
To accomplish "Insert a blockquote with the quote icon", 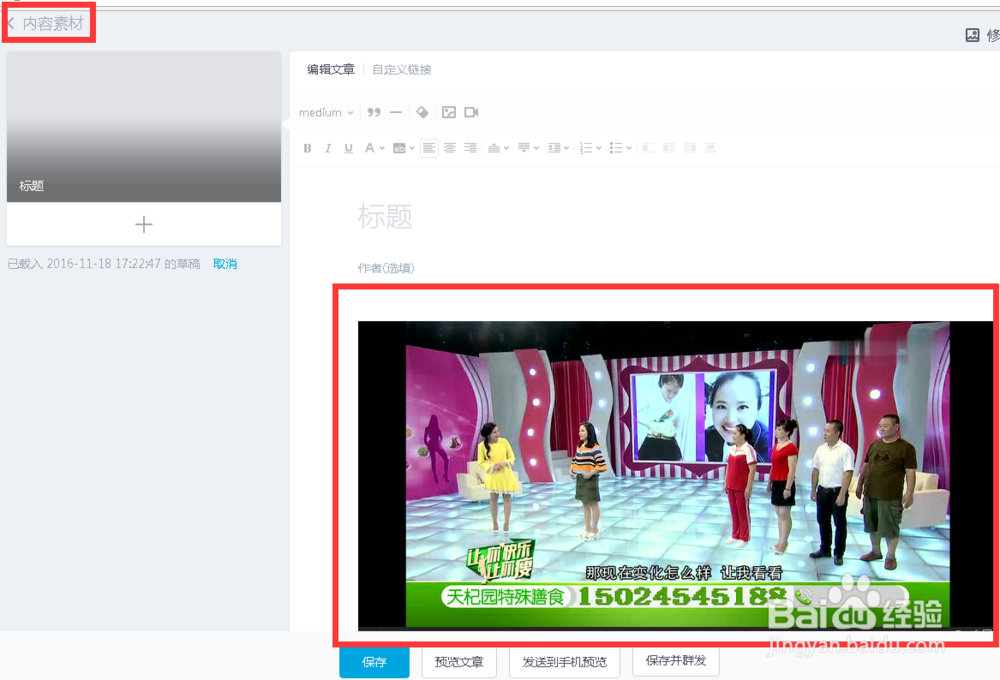I will pyautogui.click(x=374, y=112).
